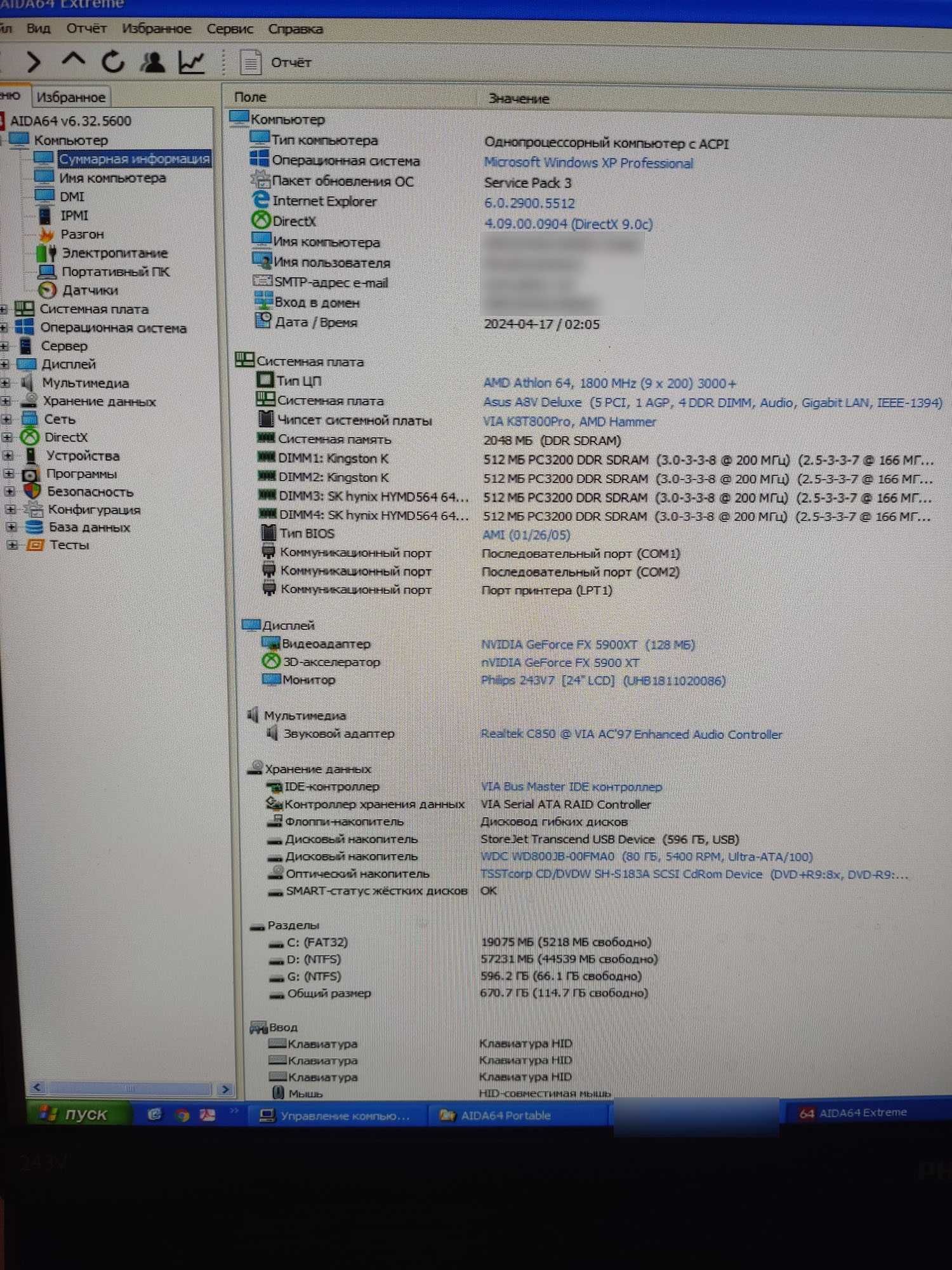Click the Значение column header
952x1270 pixels.
(x=519, y=98)
